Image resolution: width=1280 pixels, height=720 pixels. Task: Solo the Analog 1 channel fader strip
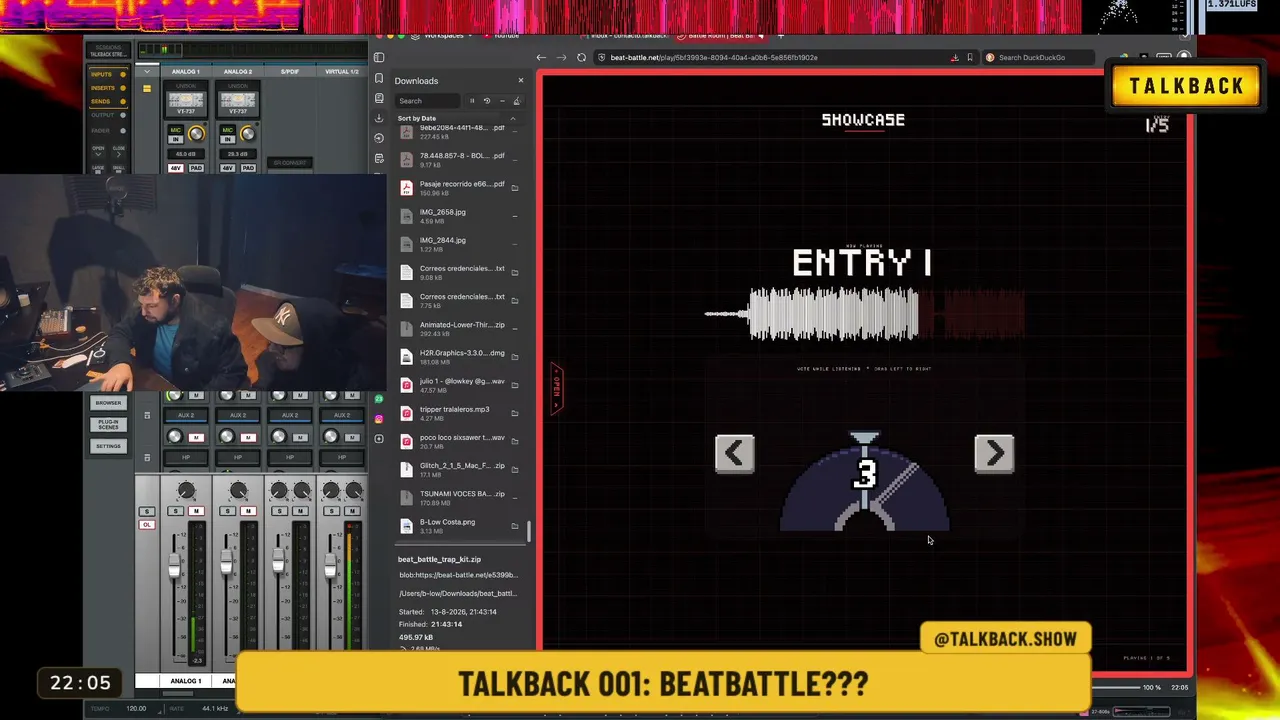(176, 511)
